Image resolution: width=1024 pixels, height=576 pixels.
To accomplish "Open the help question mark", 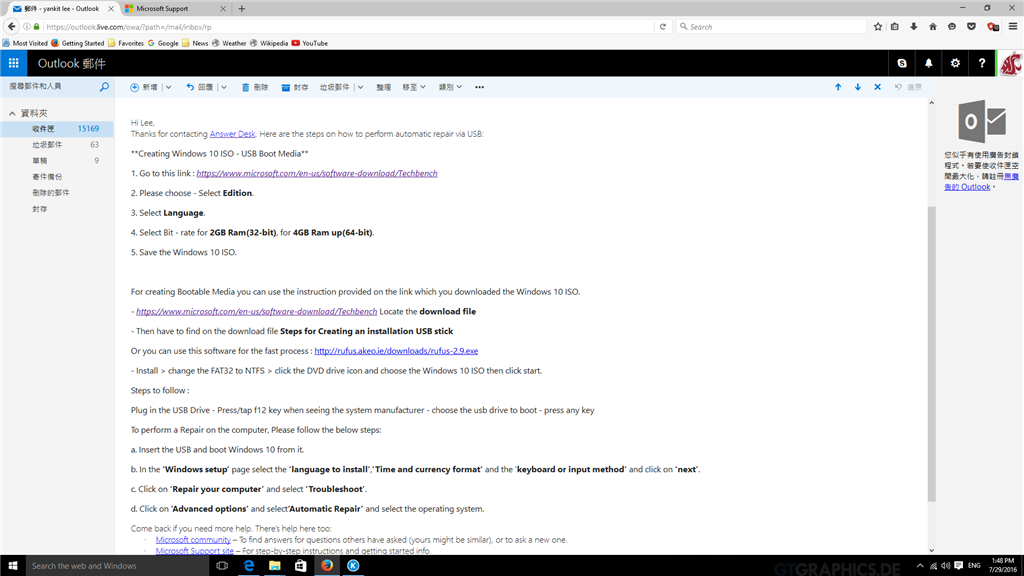I will (982, 63).
